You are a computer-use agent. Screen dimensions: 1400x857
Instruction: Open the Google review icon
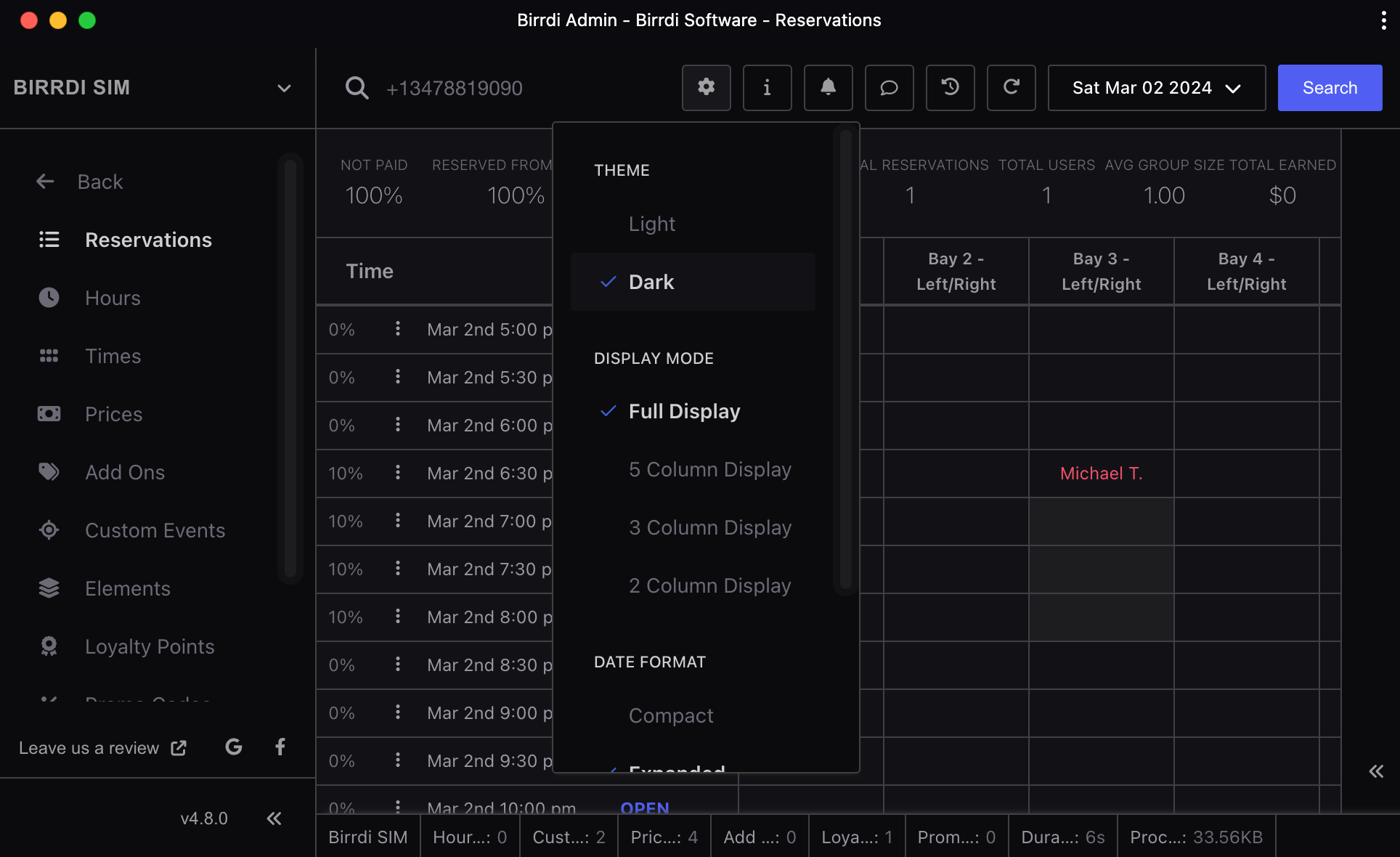[x=234, y=747]
